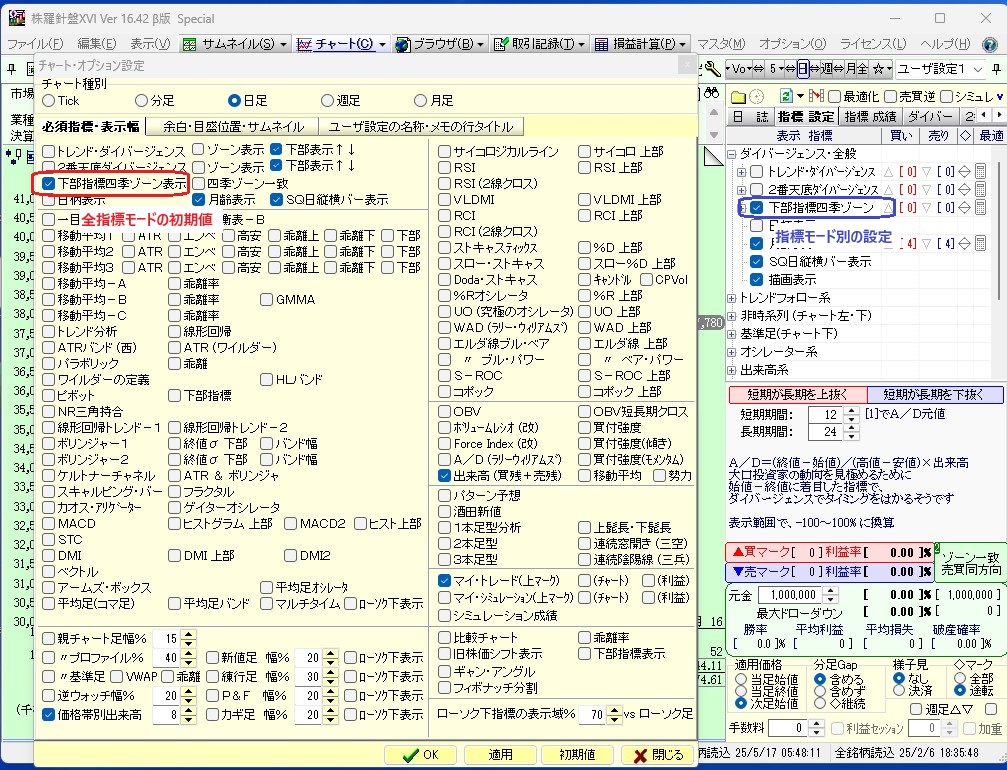Screen dimensions: 1007x770
Task: Expand 基準足(チャート下) tree node
Action: (x=731, y=334)
